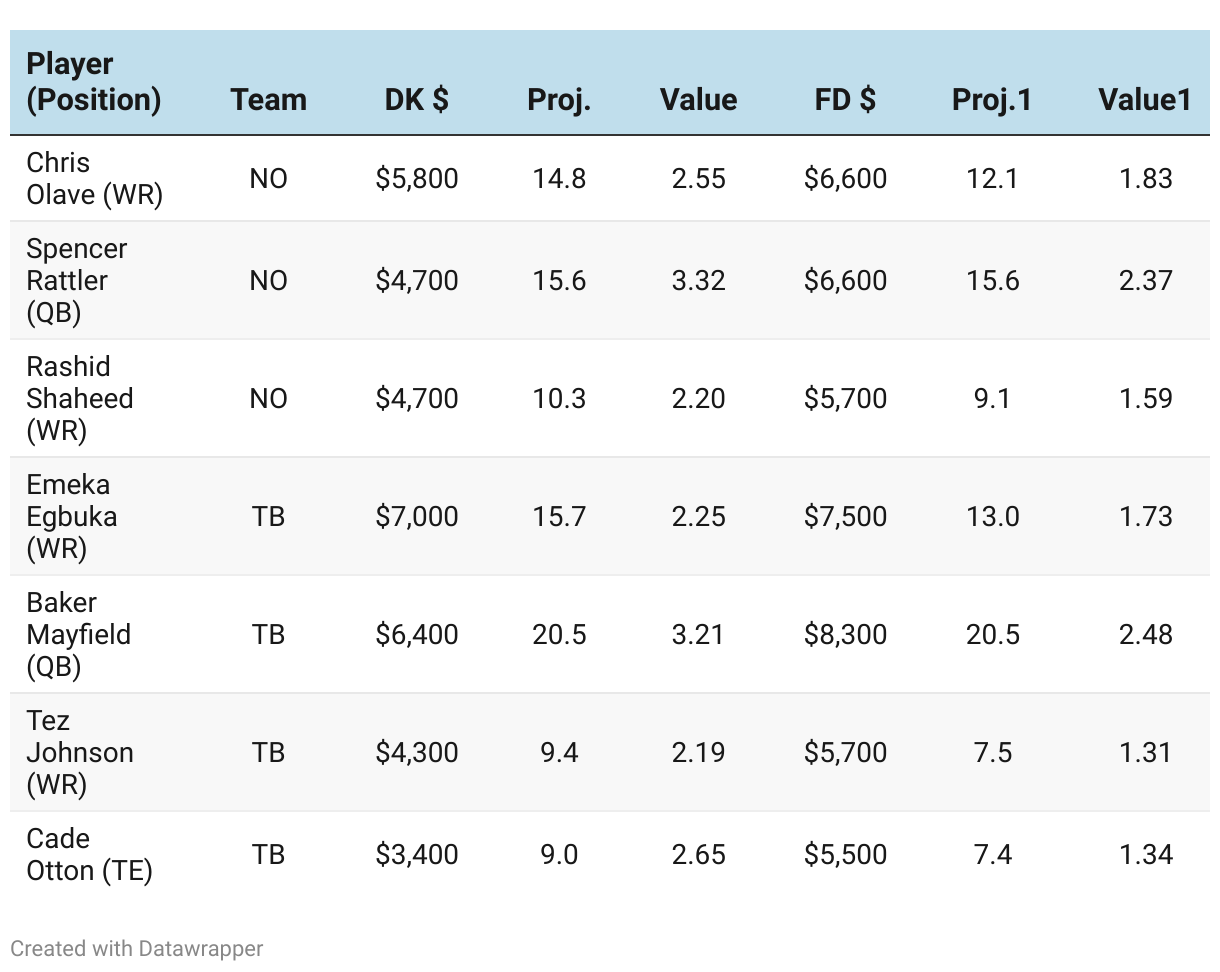The width and height of the screenshot is (1220, 972).
Task: Click the Team column header
Action: [268, 99]
